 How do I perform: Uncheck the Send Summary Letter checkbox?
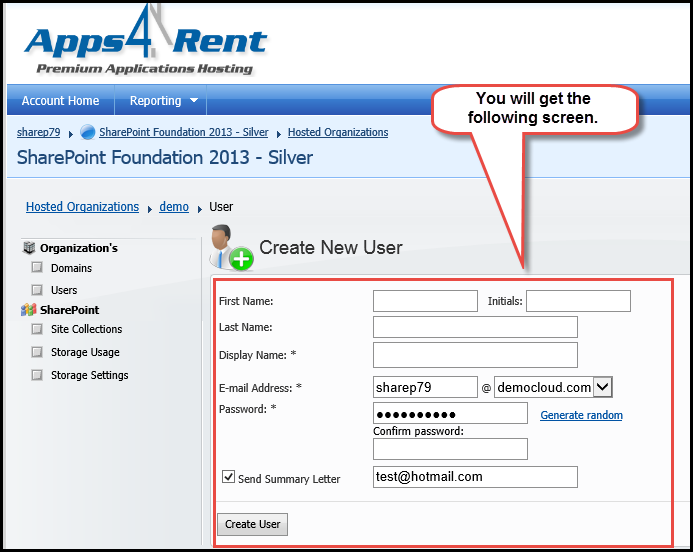pyautogui.click(x=228, y=476)
